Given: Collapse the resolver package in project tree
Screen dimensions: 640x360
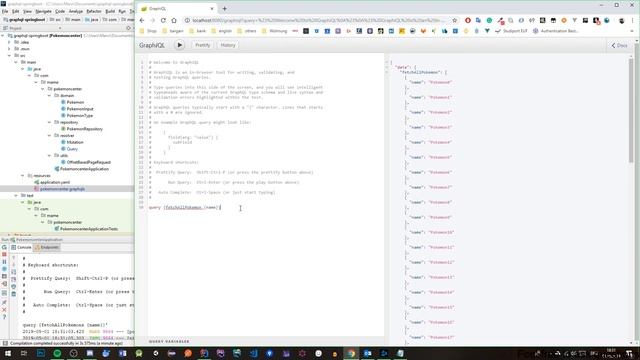Looking at the screenshot, I should click(x=49, y=136).
